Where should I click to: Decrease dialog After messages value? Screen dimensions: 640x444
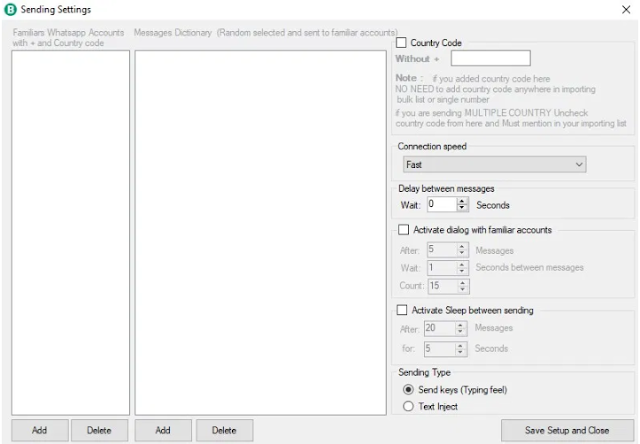[462, 253]
